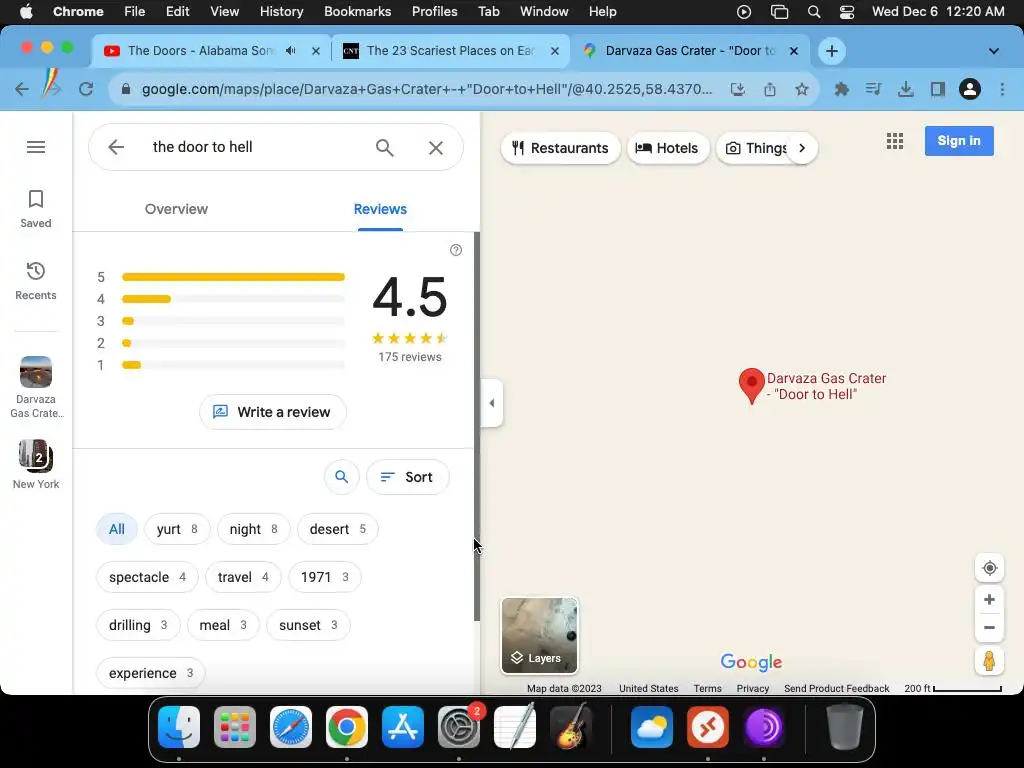
Task: Open Chrome extensions puzzle icon
Action: click(x=842, y=89)
